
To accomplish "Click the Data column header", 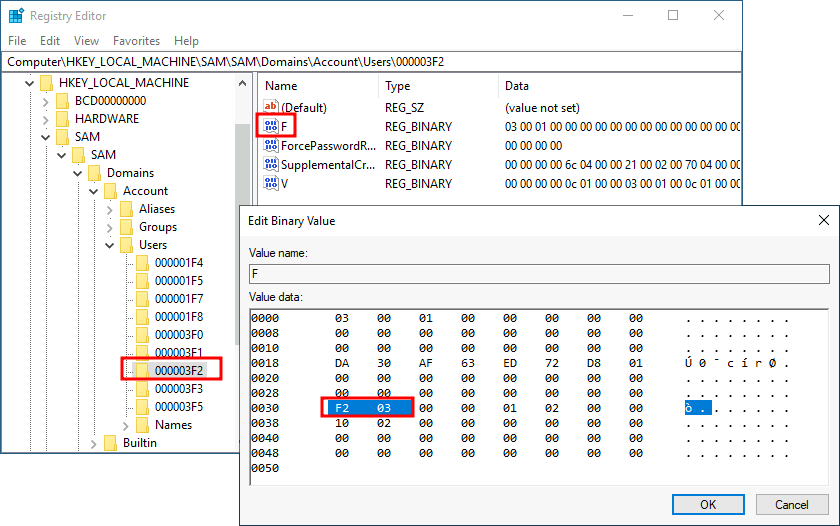I will click(x=517, y=86).
